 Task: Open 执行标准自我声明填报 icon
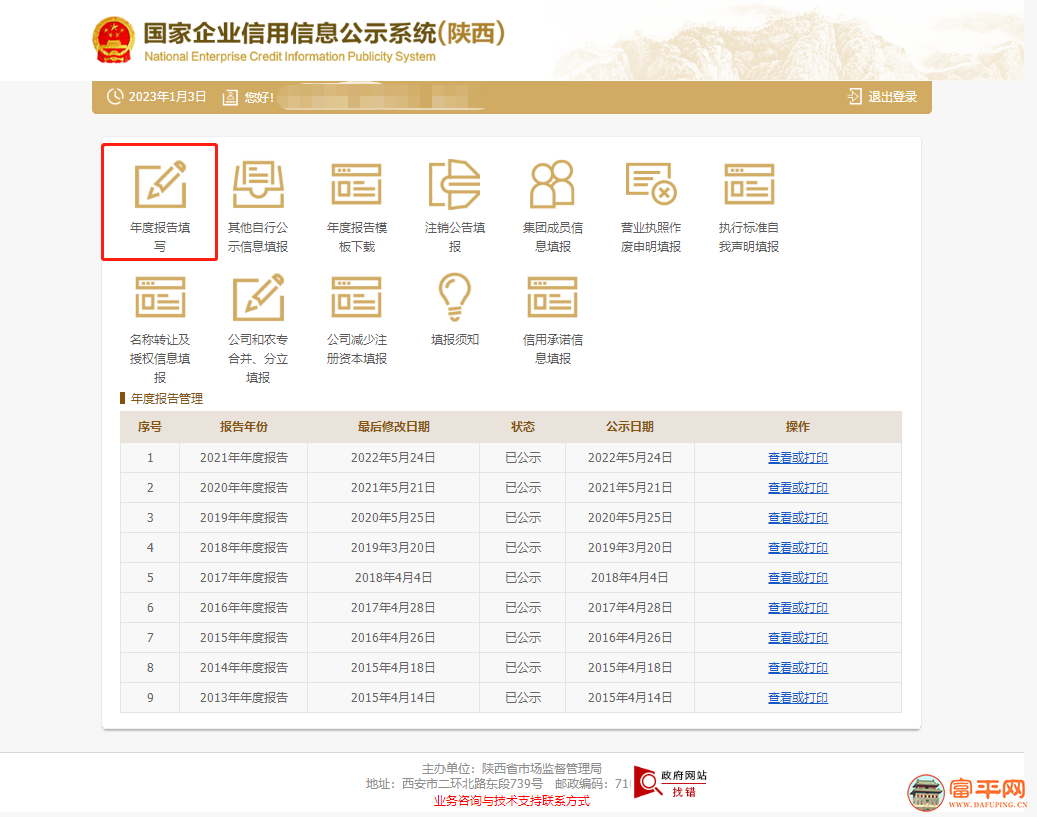(749, 185)
